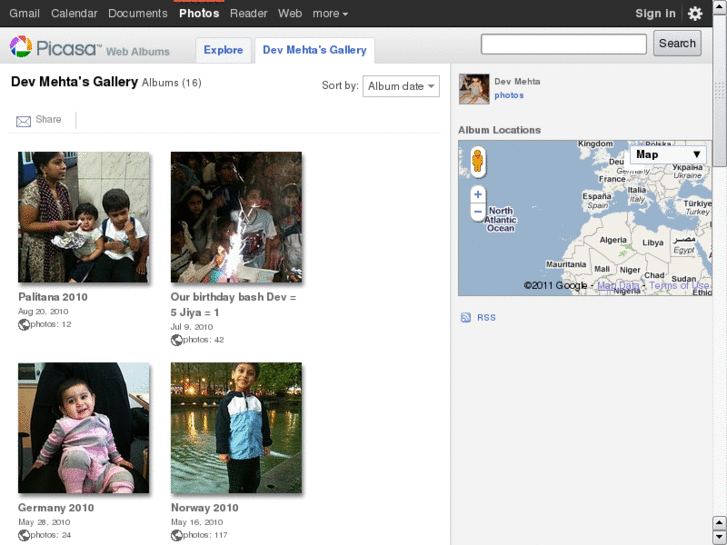Open the Map type dropdown
This screenshot has height=545, width=727.
(x=668, y=155)
